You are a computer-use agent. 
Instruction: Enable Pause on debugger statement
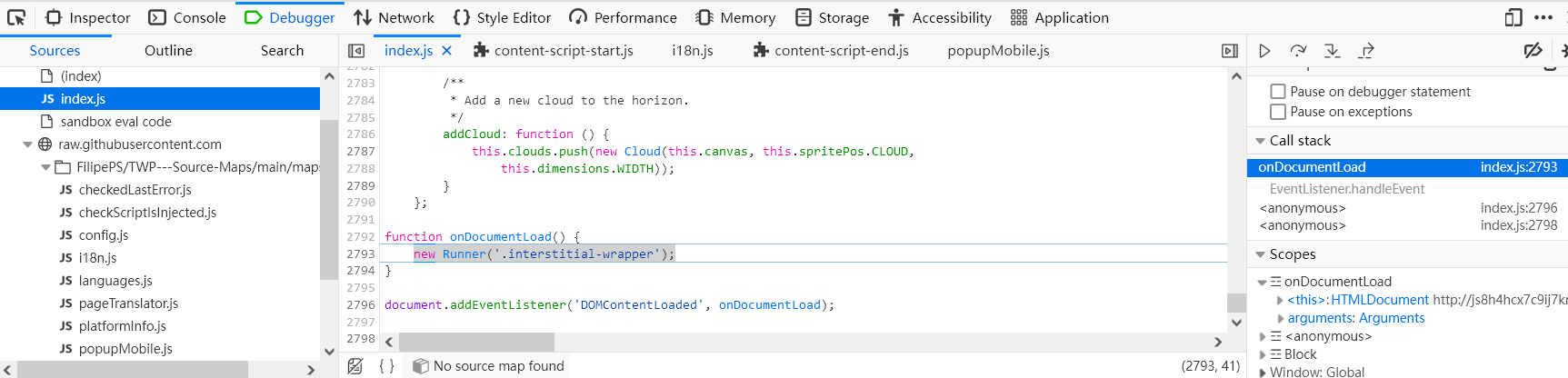tap(1278, 92)
